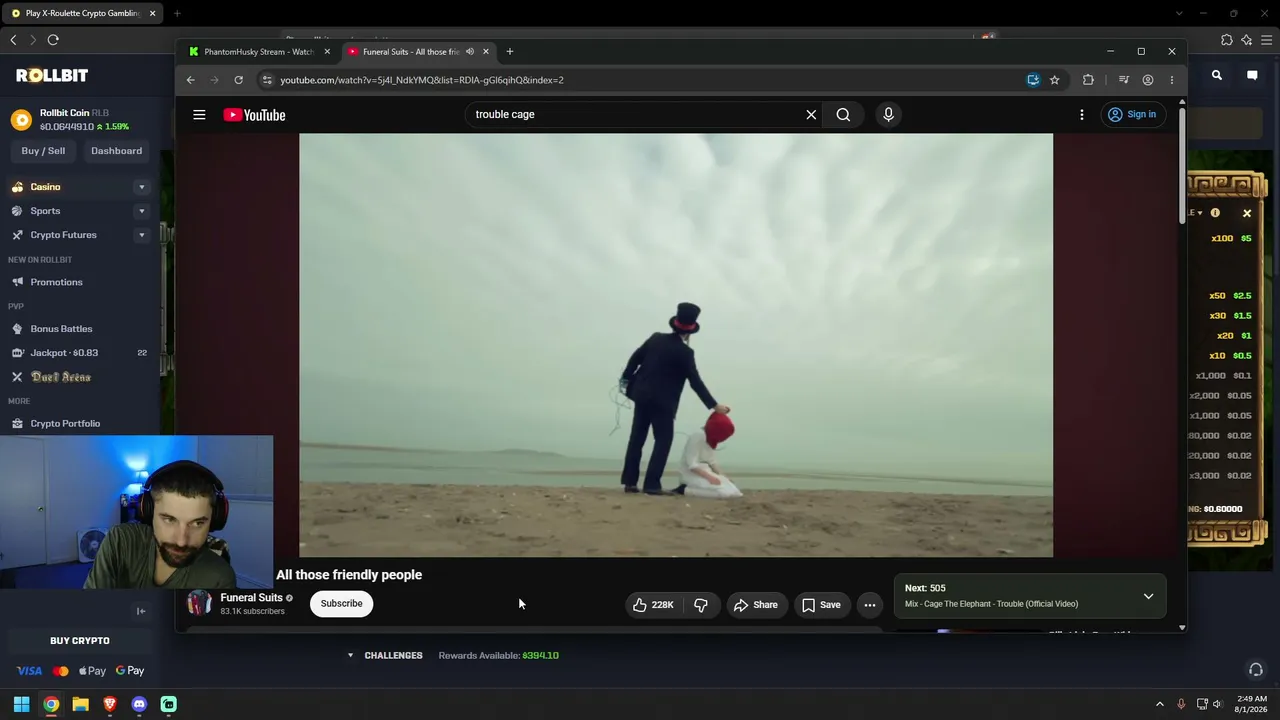1280x720 pixels.
Task: Click the YouTube logo
Action: 254,115
